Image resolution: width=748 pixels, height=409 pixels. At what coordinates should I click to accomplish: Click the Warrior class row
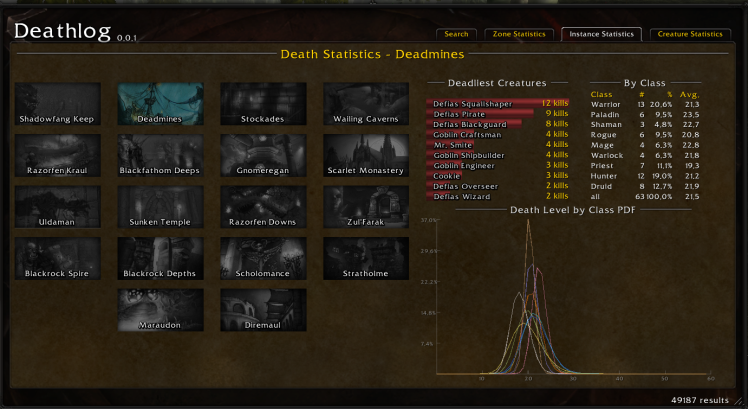(645, 105)
